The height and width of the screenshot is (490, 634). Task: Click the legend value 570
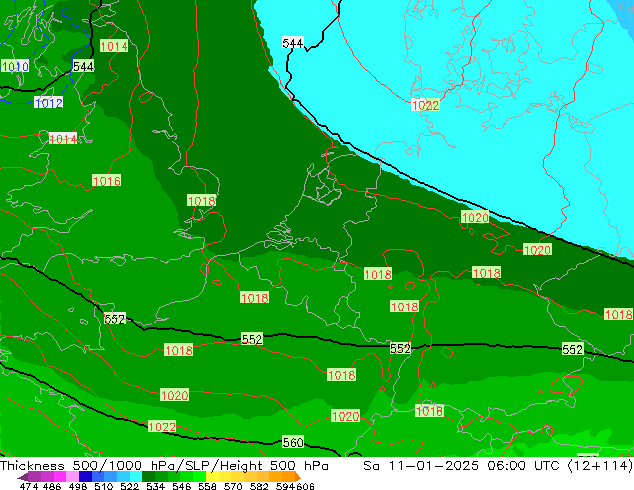pyautogui.click(x=233, y=486)
